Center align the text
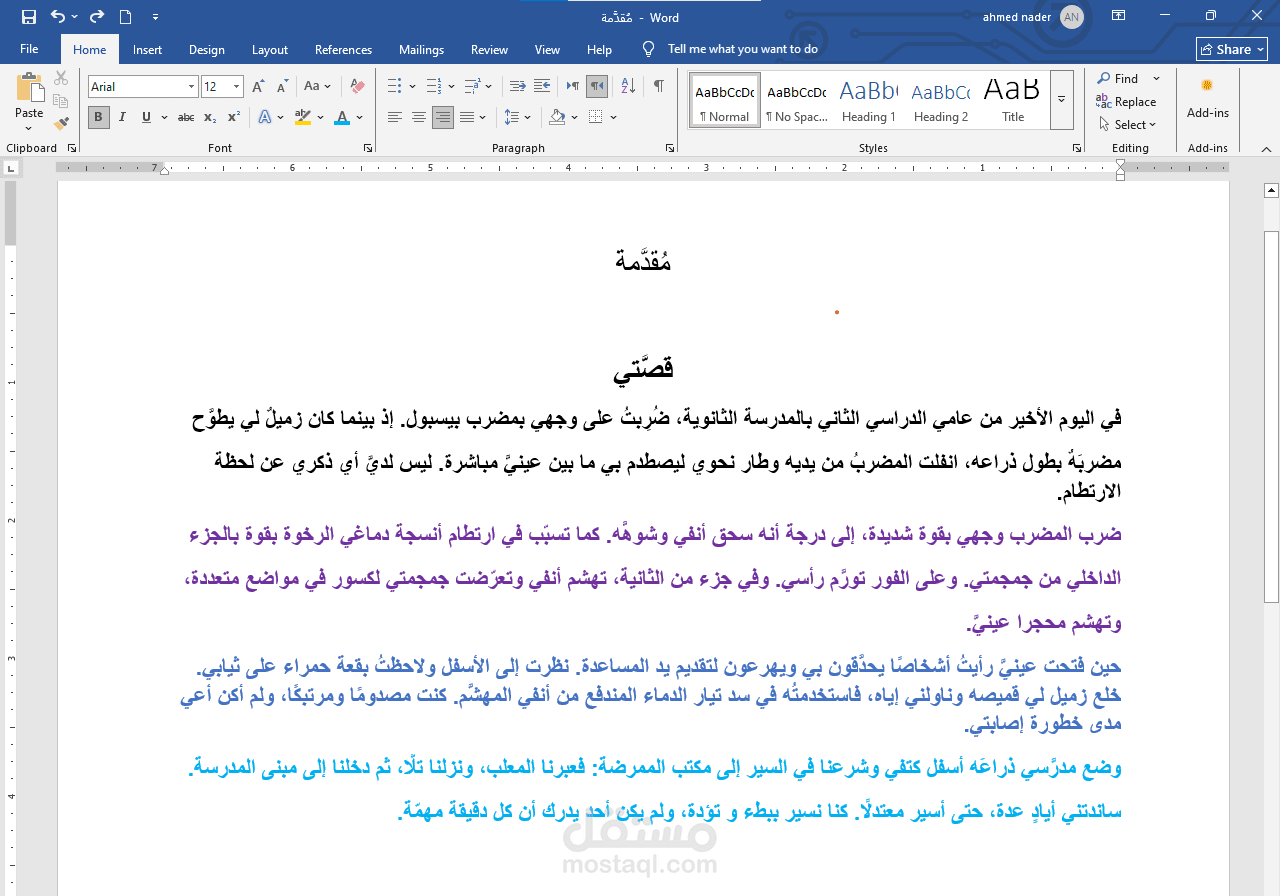 click(419, 117)
